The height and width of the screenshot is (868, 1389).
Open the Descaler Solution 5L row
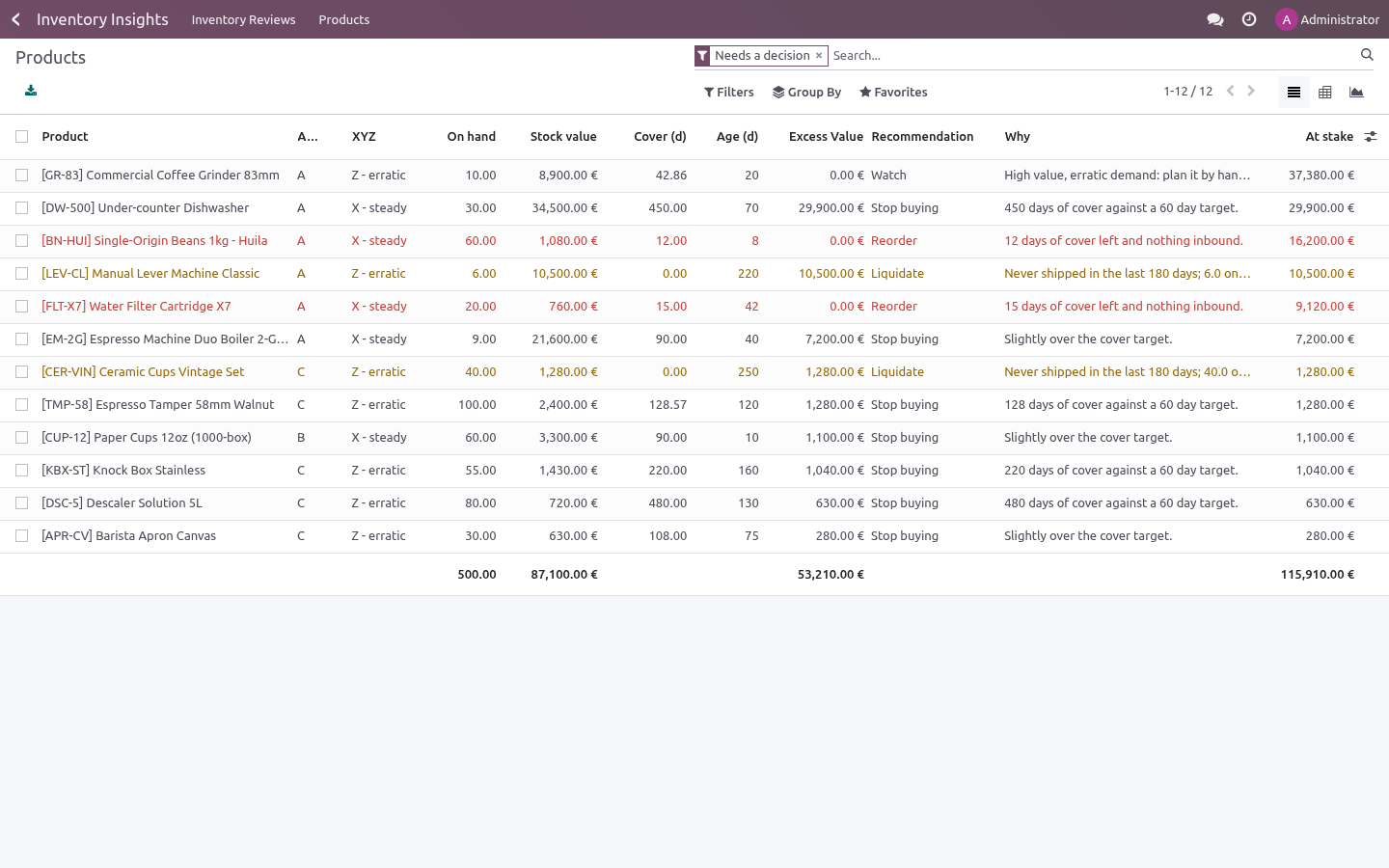(694, 503)
